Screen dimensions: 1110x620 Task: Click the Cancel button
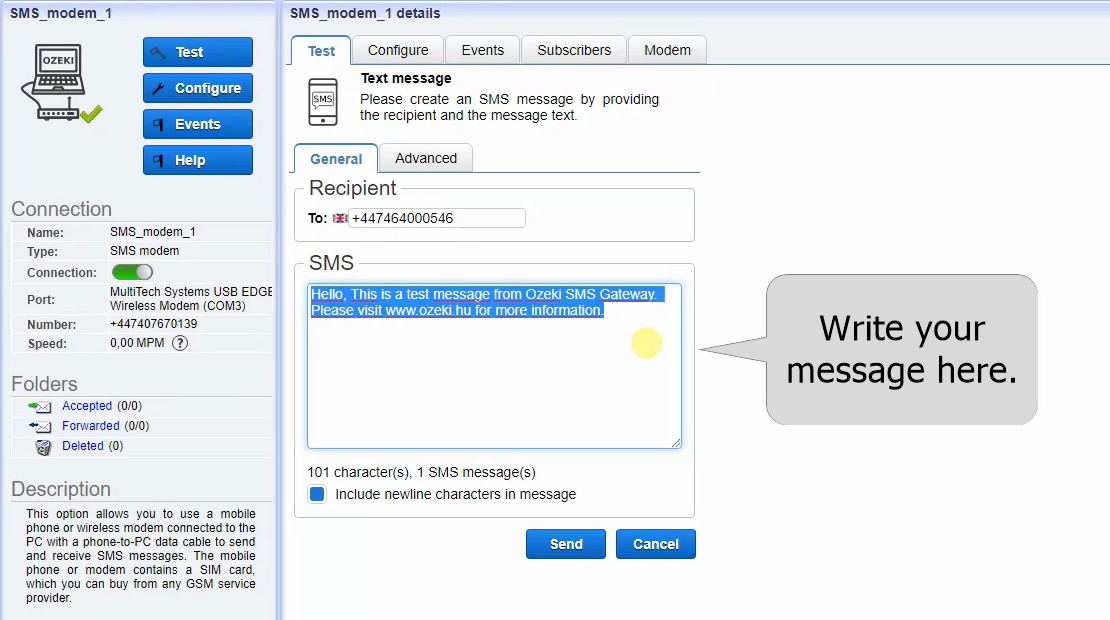(655, 544)
